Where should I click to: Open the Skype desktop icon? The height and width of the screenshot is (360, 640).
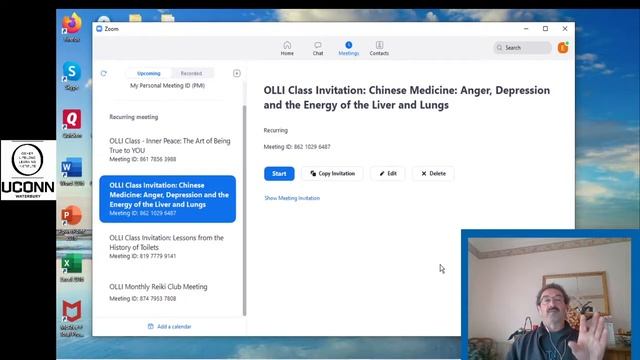(72, 76)
